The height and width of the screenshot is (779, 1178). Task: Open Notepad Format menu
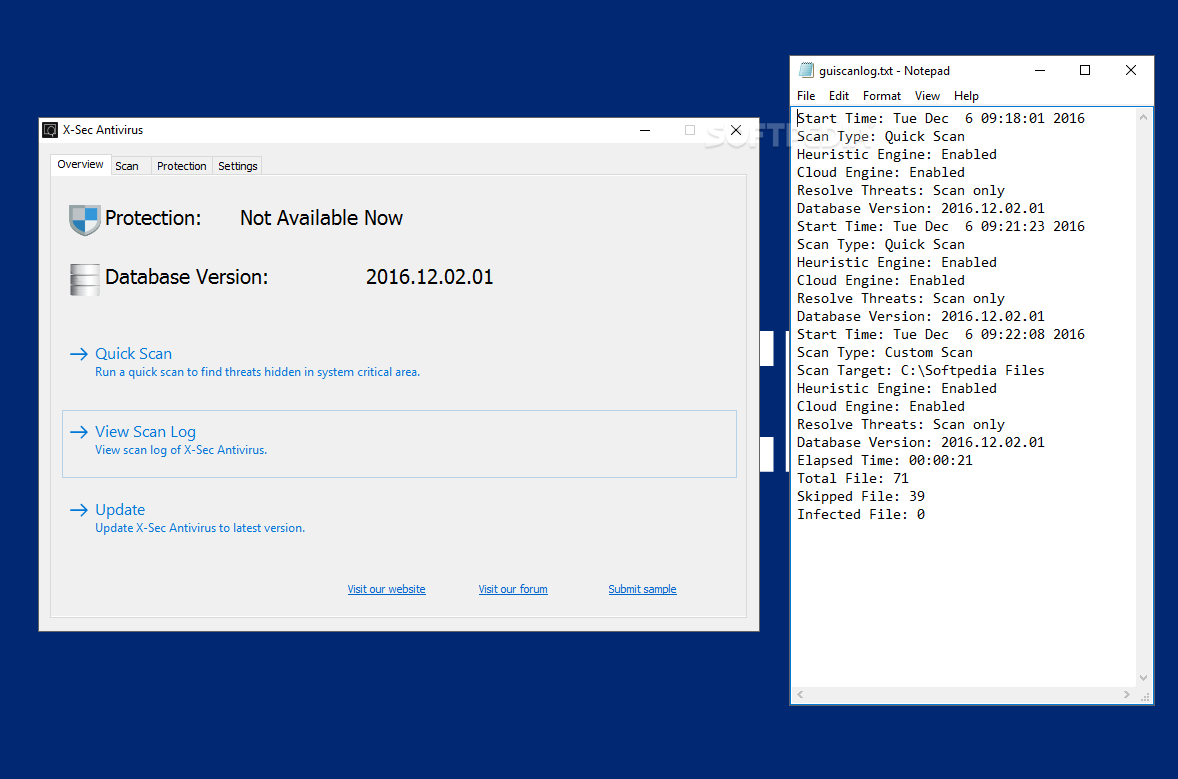[x=882, y=95]
